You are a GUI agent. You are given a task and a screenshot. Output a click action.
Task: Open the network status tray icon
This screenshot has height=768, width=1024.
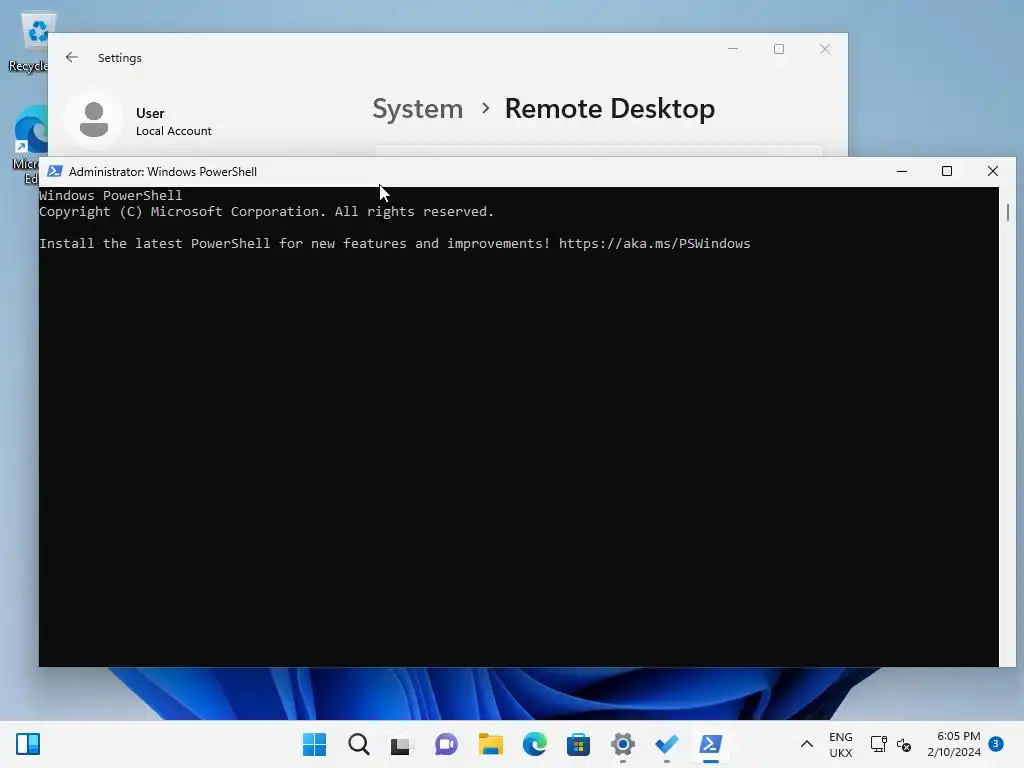coord(878,744)
